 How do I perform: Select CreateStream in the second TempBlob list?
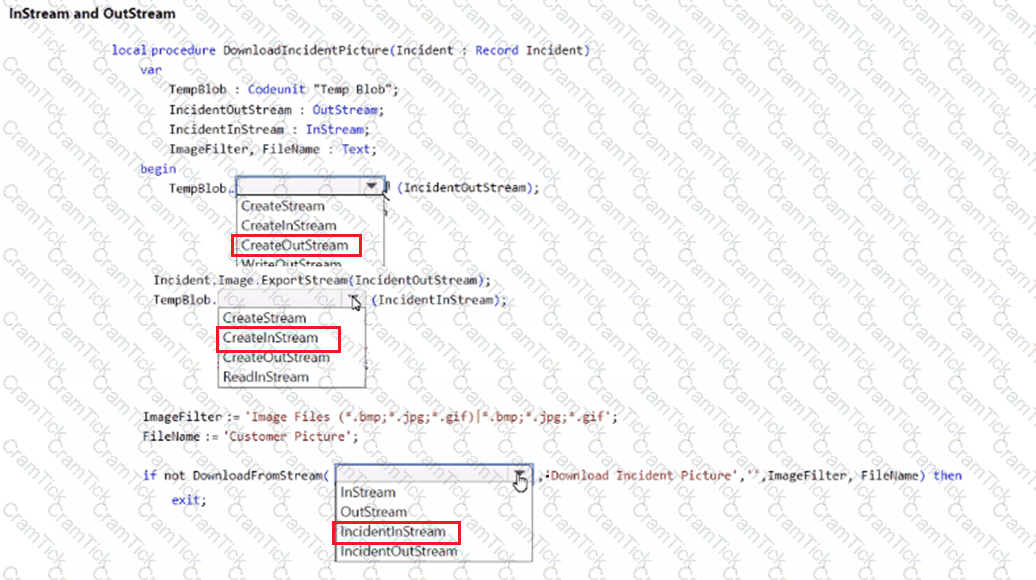(264, 318)
